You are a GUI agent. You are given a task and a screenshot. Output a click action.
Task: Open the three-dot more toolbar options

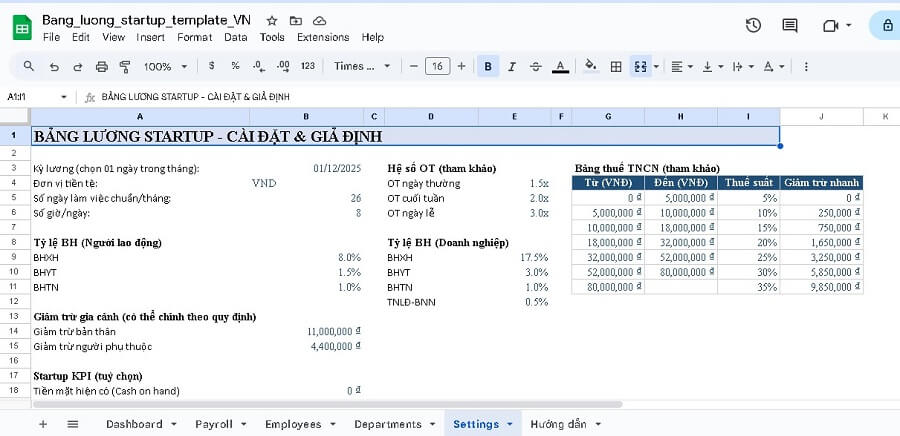[x=806, y=67]
